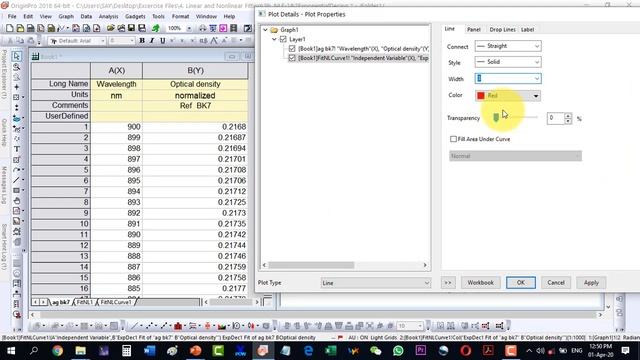The width and height of the screenshot is (640, 360).
Task: Switch to the Label tab
Action: pos(527,29)
